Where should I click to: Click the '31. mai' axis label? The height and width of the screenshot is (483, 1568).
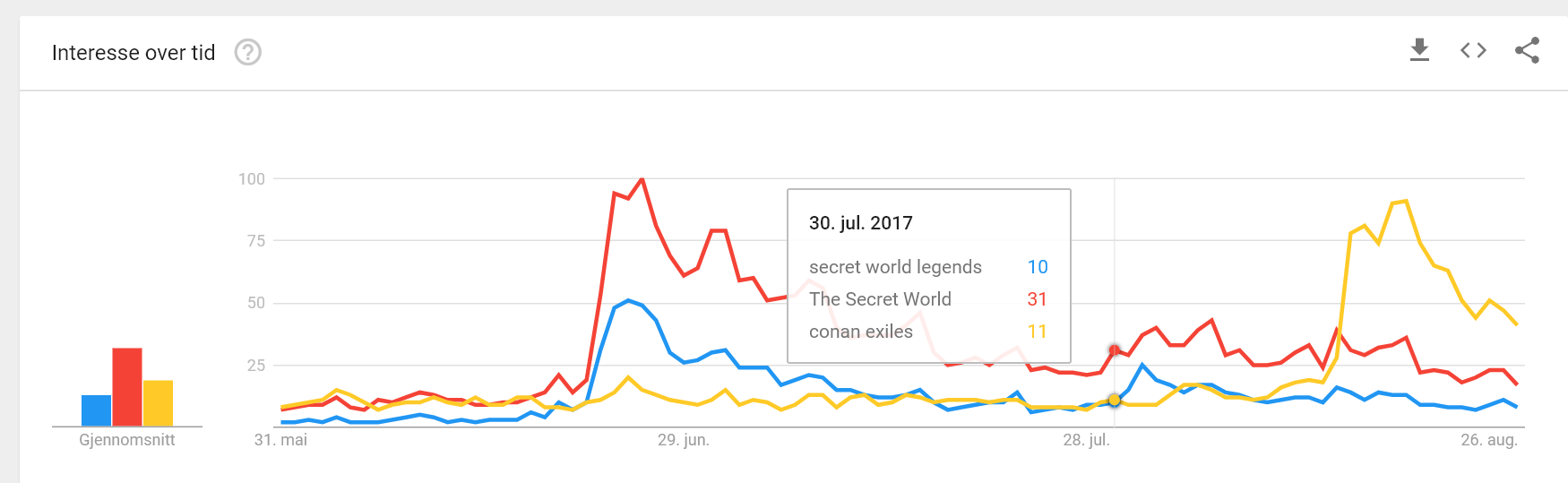[x=280, y=440]
